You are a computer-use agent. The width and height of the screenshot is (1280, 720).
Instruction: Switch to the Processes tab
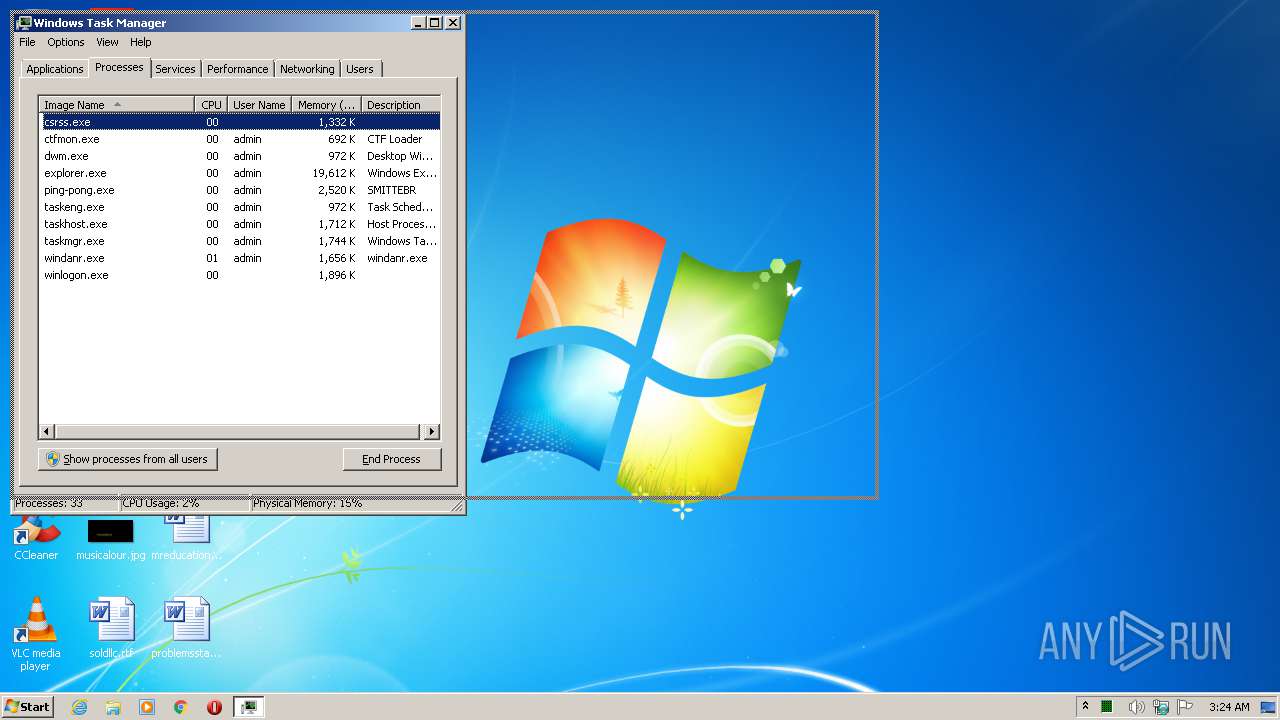tap(119, 67)
